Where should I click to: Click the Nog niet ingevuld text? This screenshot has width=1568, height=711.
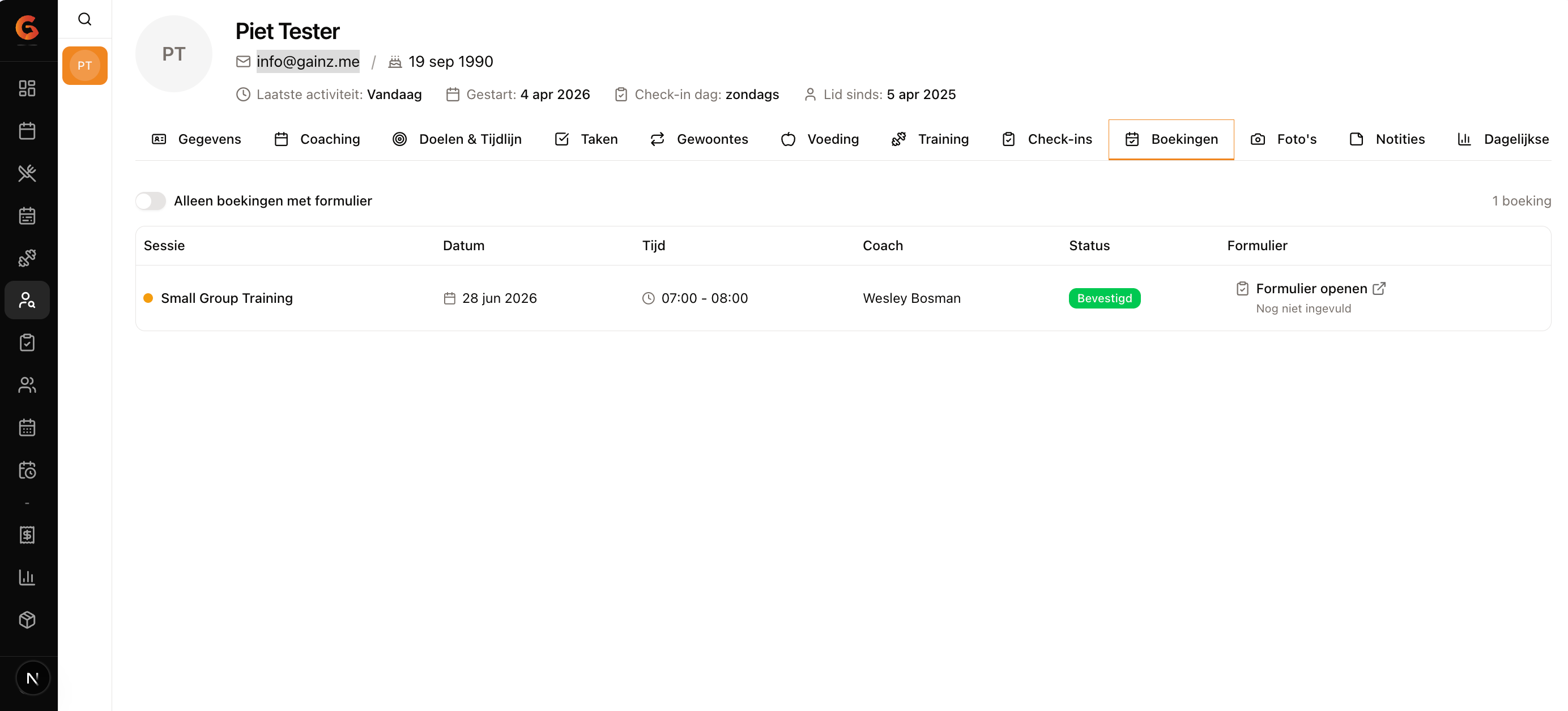(1303, 309)
